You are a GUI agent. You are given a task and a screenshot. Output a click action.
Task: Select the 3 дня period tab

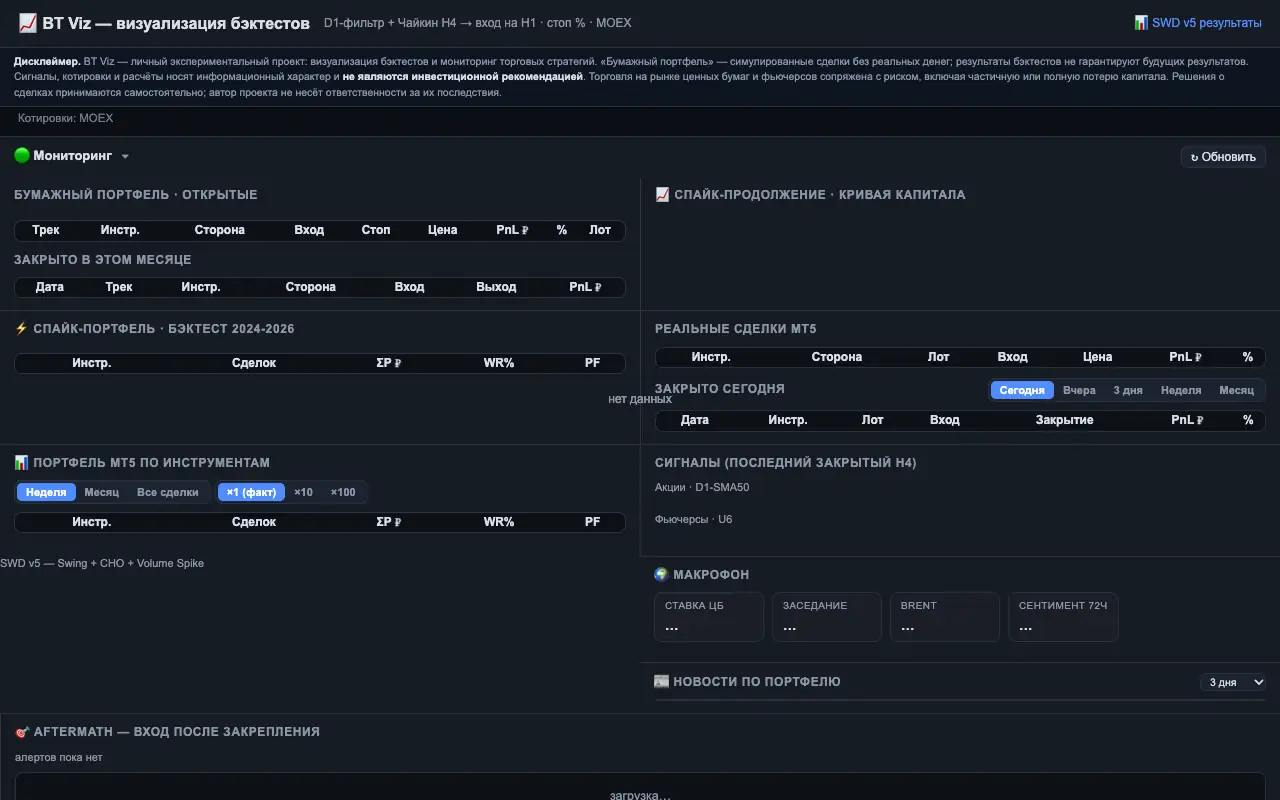pos(1128,390)
